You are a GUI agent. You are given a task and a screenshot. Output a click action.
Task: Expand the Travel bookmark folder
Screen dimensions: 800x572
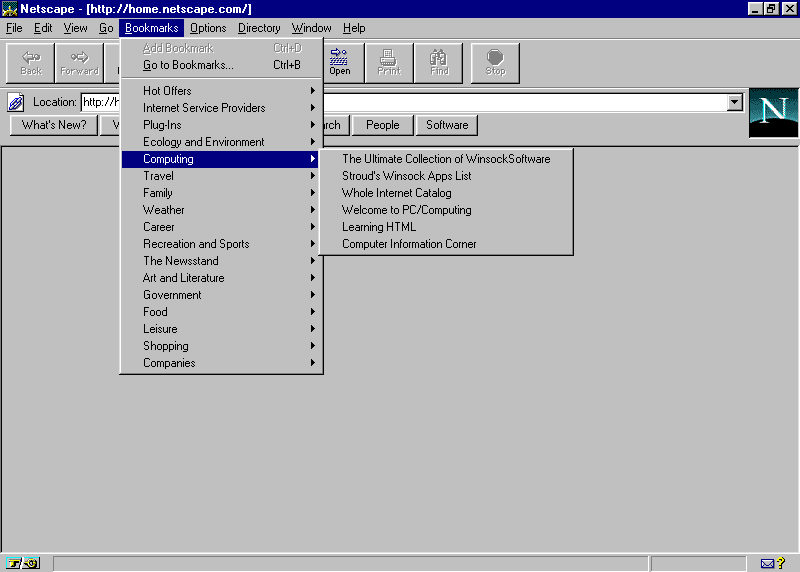pyautogui.click(x=222, y=176)
